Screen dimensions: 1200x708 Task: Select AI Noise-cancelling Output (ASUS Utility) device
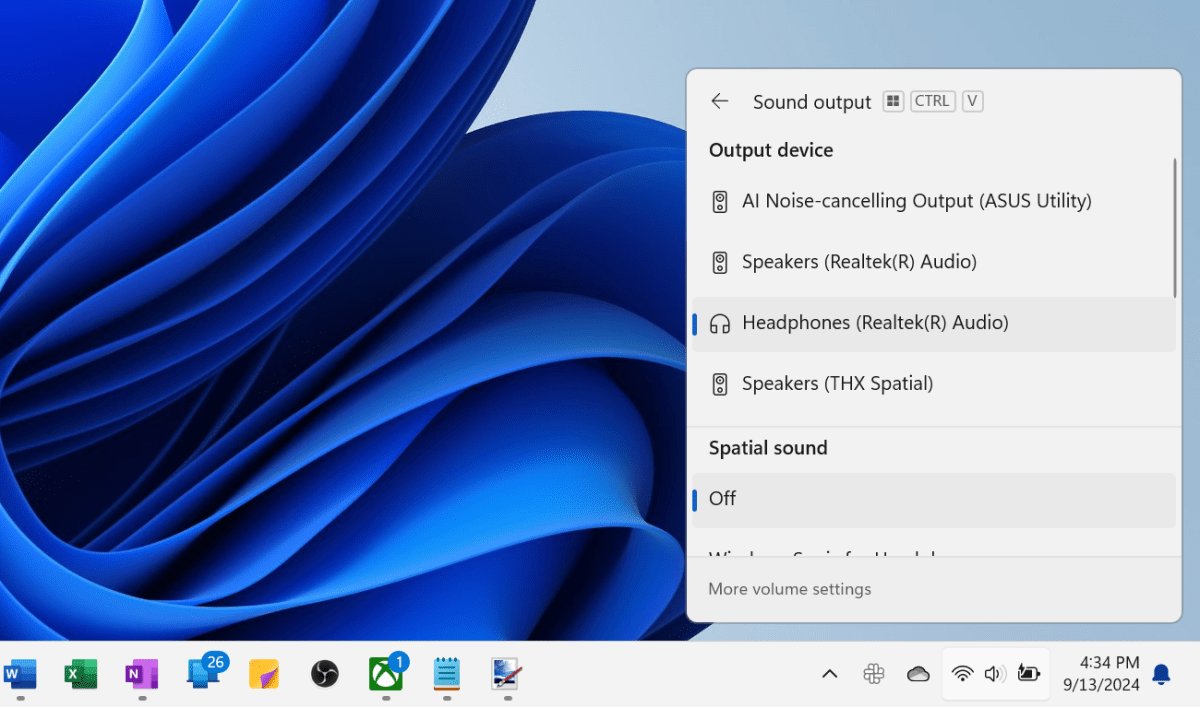(x=934, y=202)
